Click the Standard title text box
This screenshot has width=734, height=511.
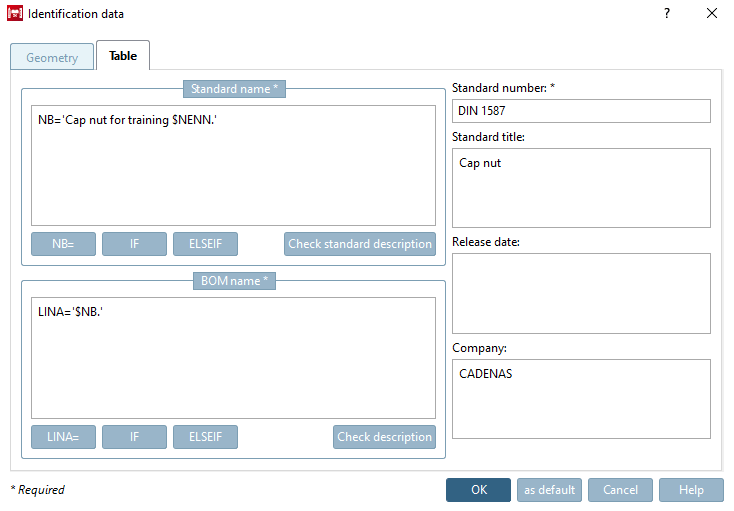tap(581, 188)
